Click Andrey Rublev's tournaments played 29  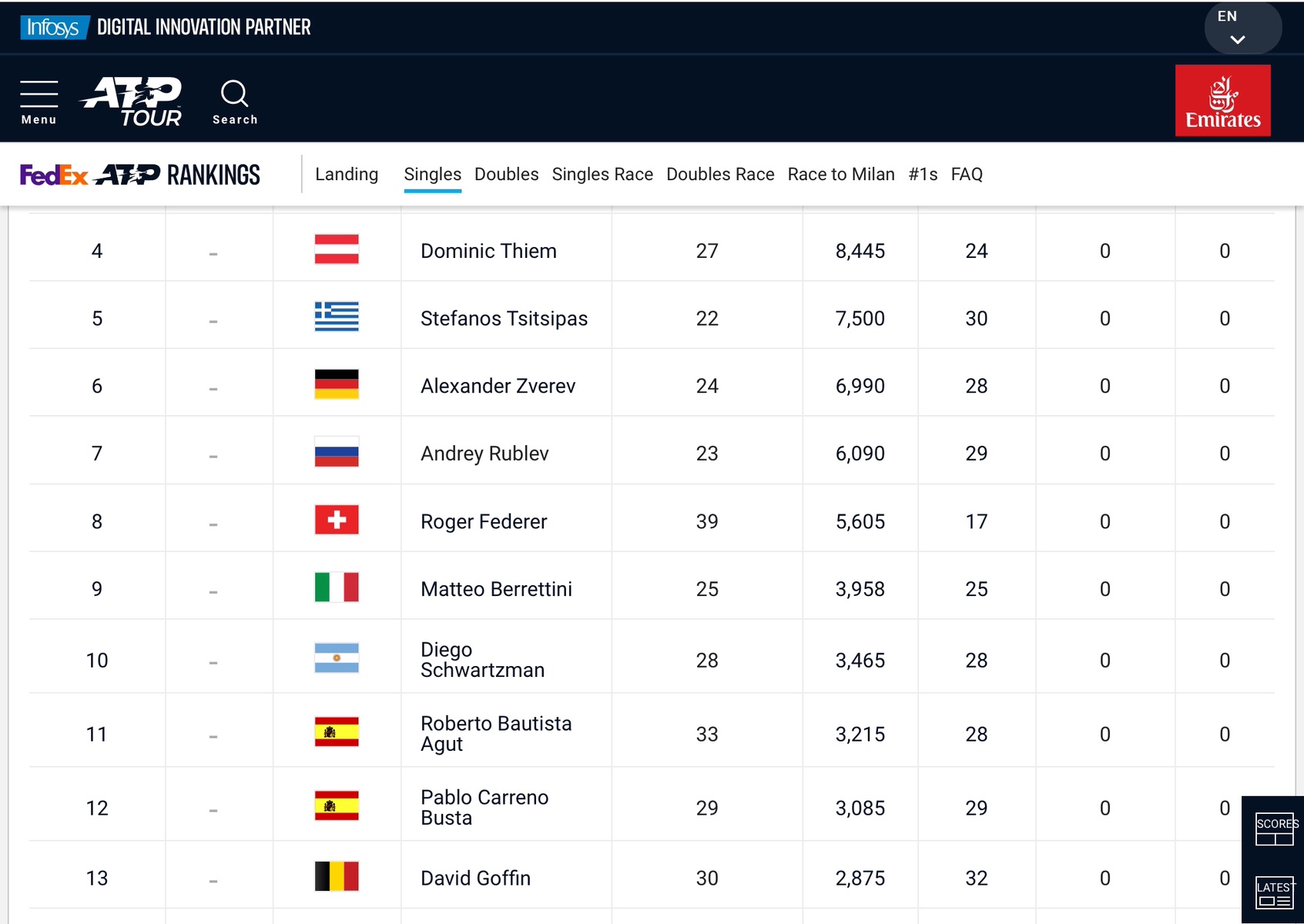[976, 454]
